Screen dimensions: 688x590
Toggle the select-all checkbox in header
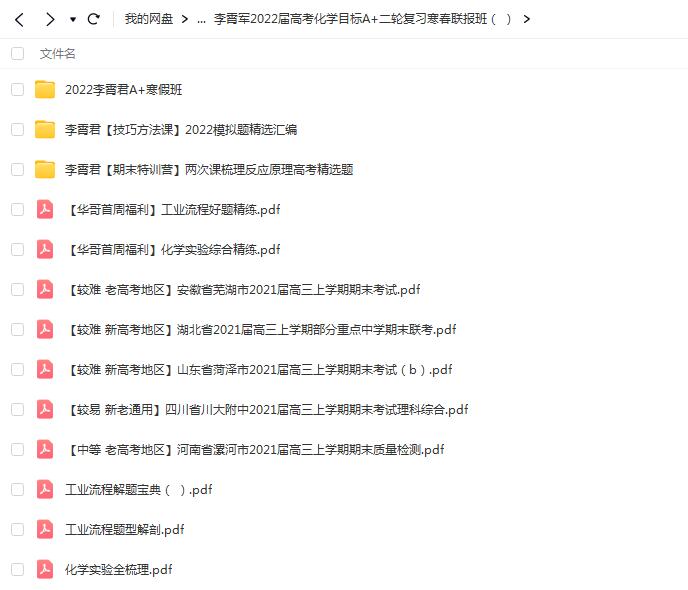[x=17, y=54]
